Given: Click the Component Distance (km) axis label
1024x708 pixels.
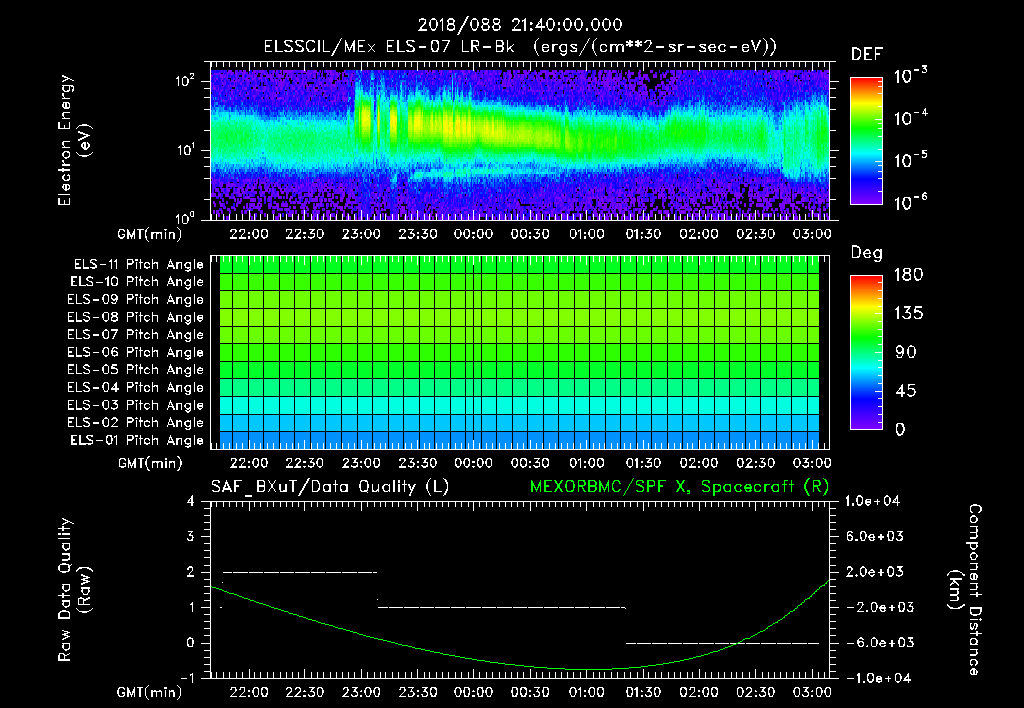Looking at the screenshot, I should (965, 590).
